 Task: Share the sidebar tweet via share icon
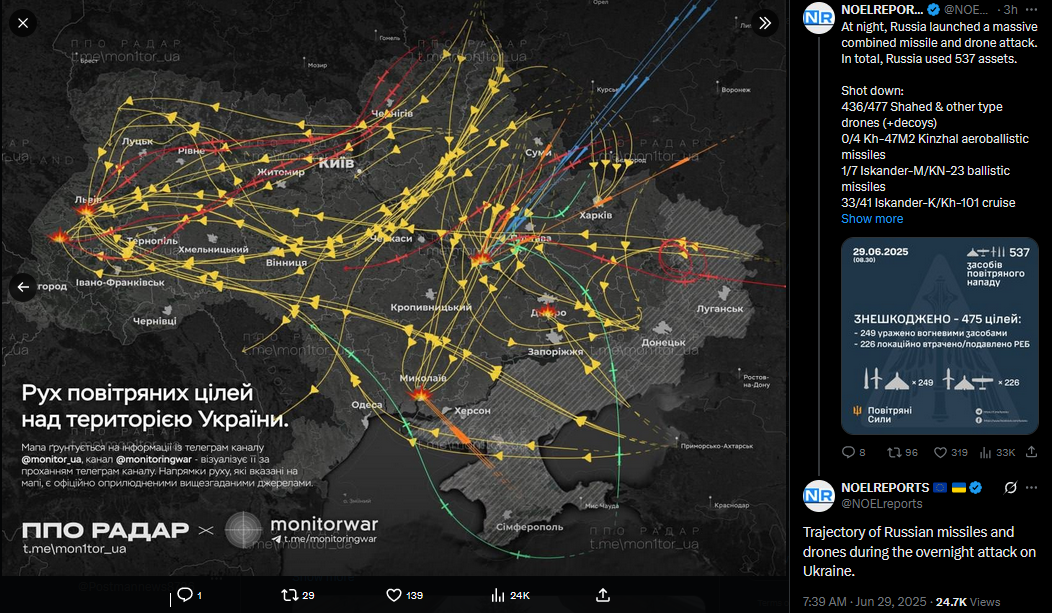(1032, 453)
